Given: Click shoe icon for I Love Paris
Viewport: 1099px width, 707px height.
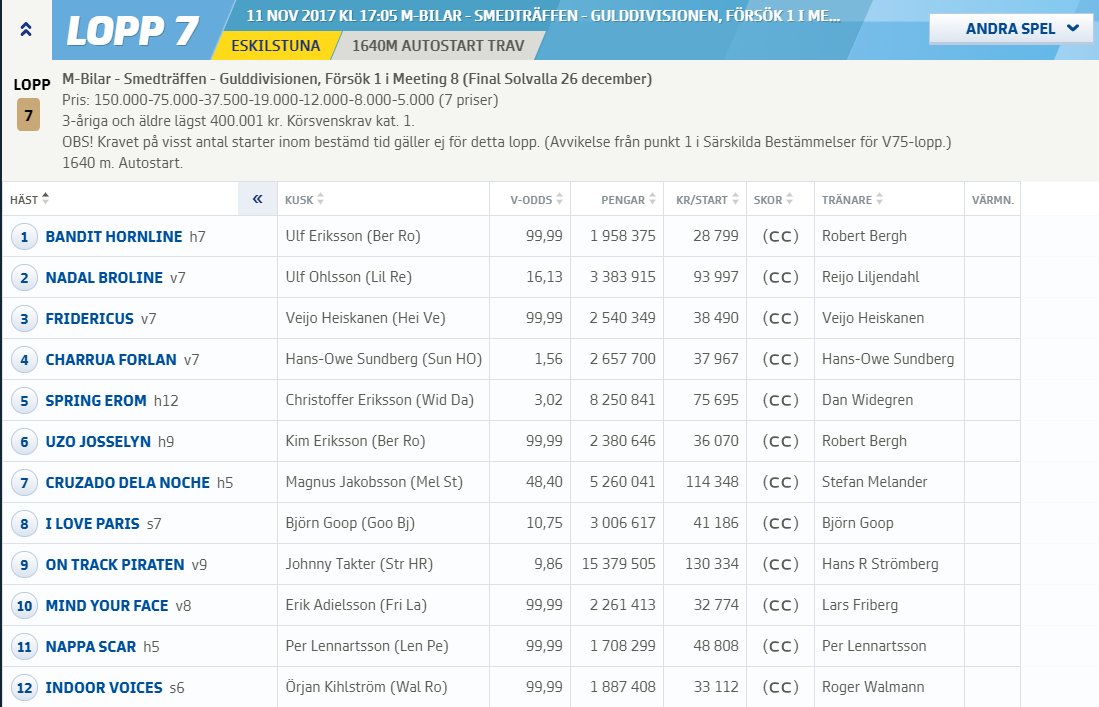Looking at the screenshot, I should pyautogui.click(x=780, y=523).
